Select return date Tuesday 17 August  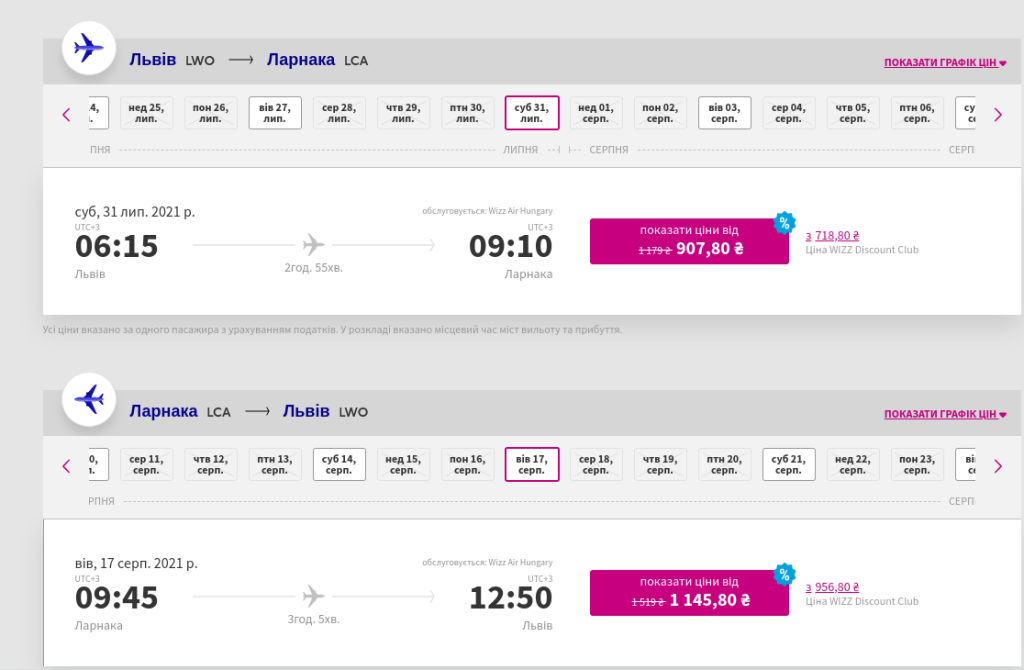tap(532, 465)
